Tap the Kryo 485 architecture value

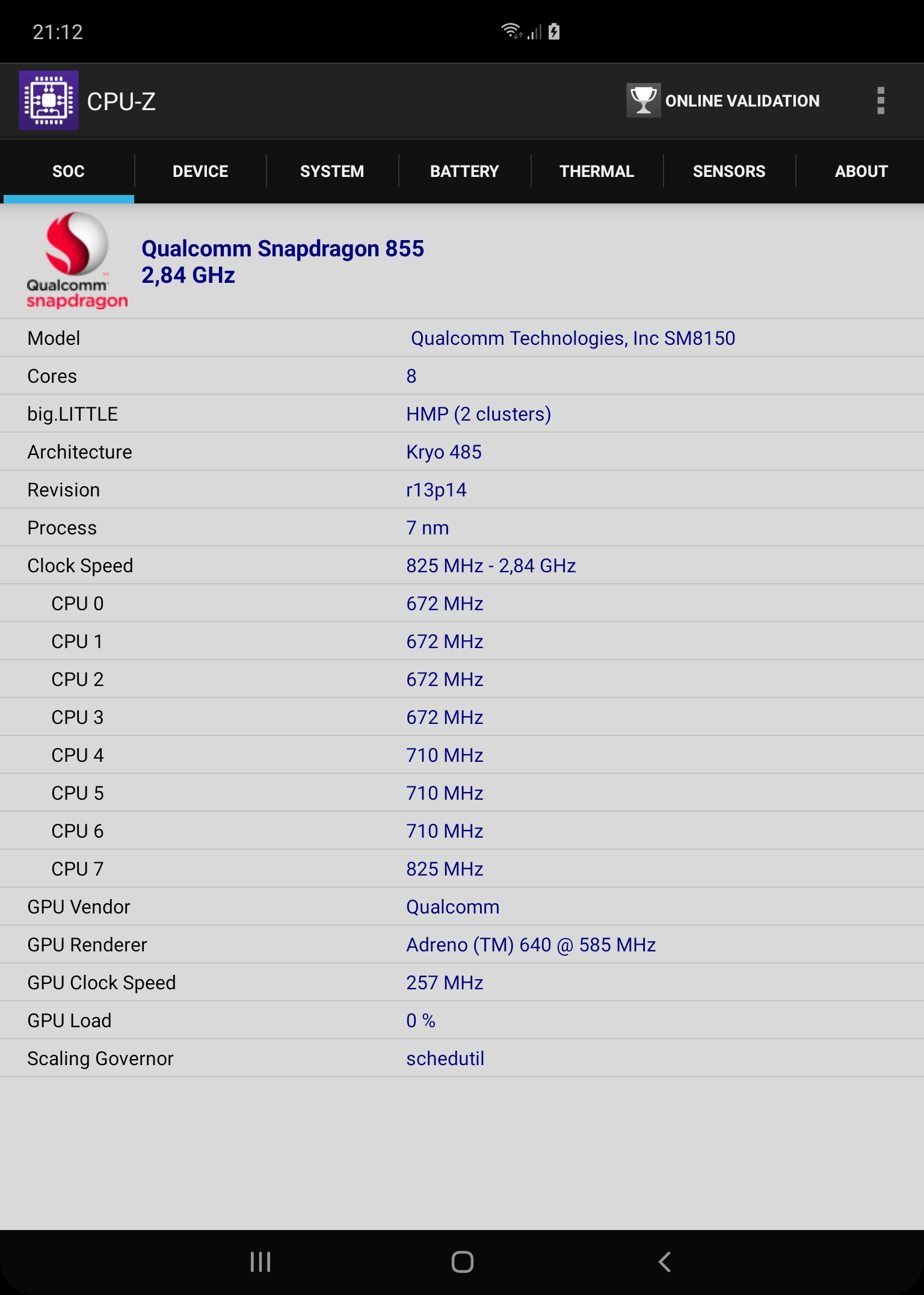click(444, 452)
